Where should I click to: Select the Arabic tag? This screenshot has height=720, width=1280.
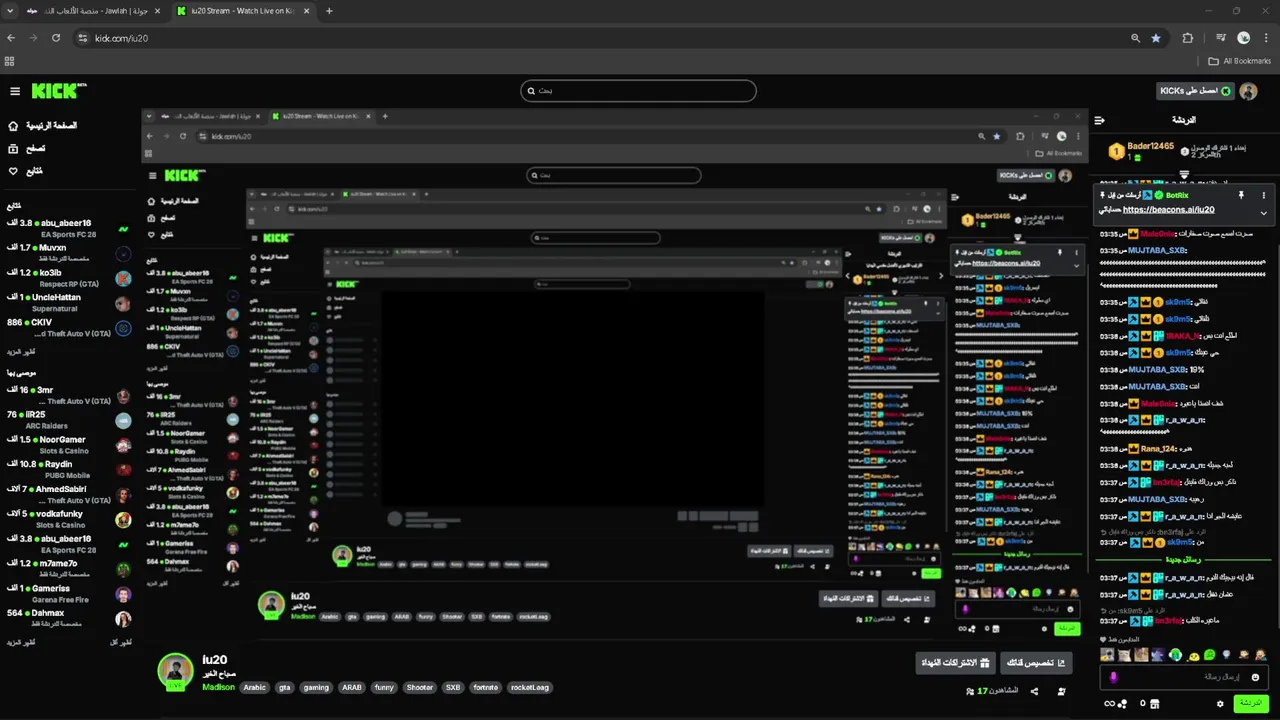(255, 688)
